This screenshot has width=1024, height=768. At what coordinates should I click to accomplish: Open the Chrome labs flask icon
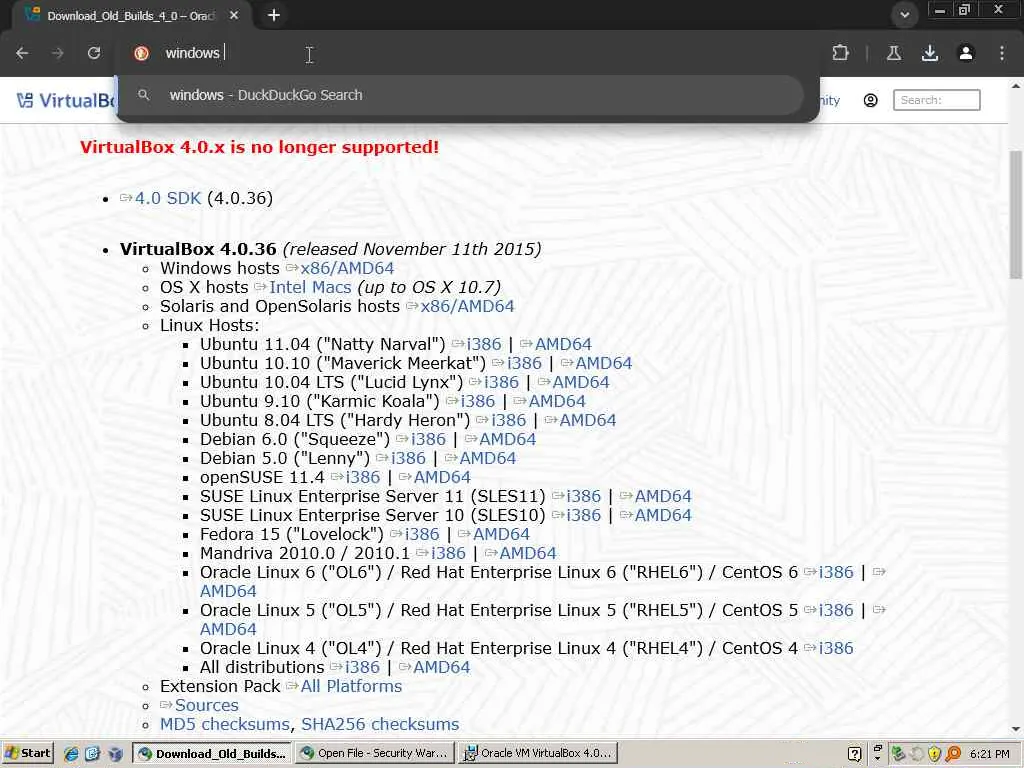click(x=894, y=53)
